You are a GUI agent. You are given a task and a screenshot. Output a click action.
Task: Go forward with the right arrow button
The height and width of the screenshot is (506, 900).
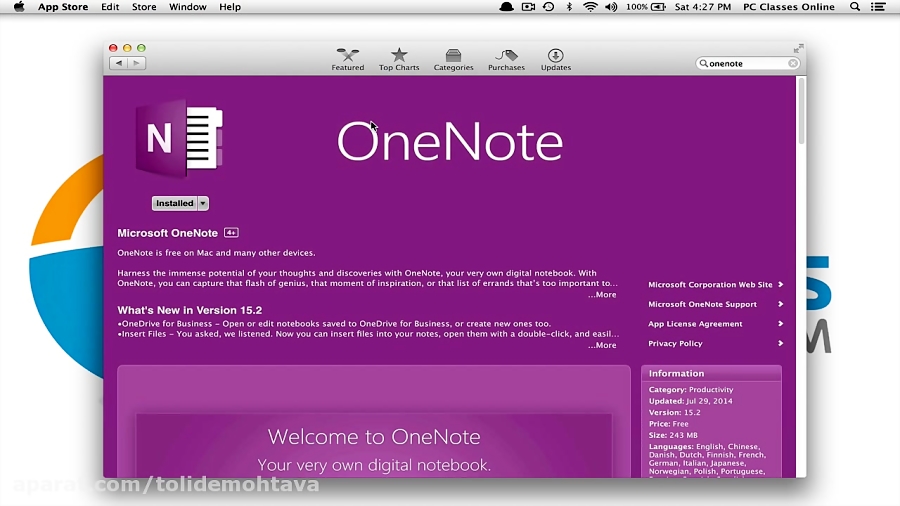137,63
